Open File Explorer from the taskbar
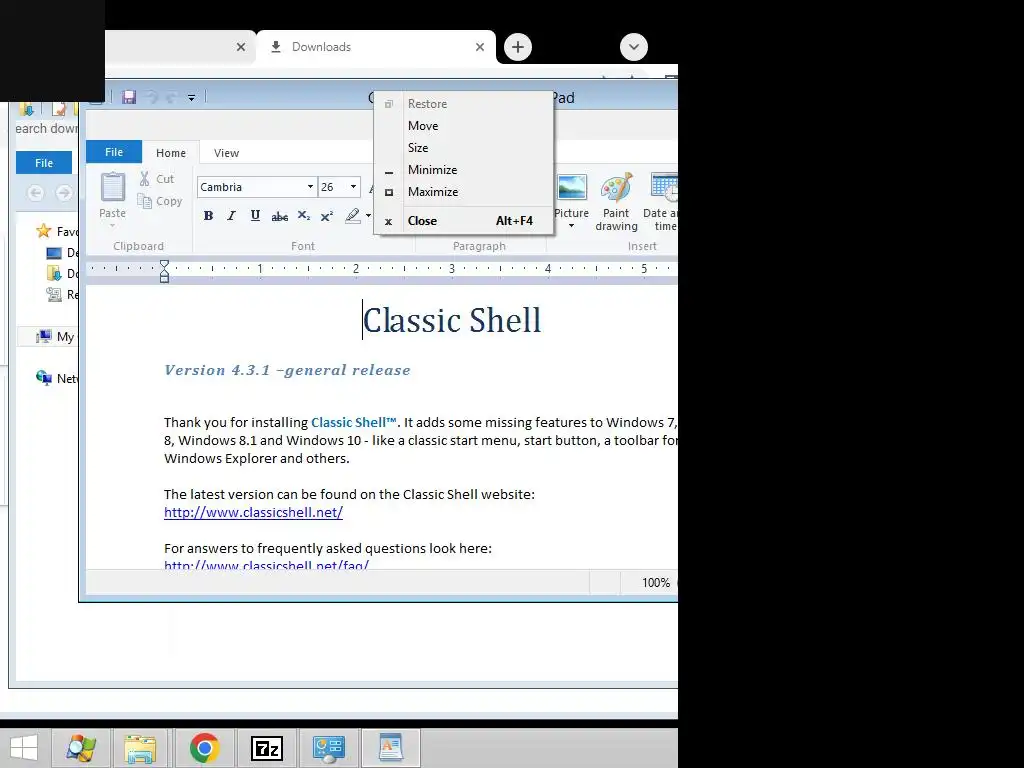 [140, 748]
